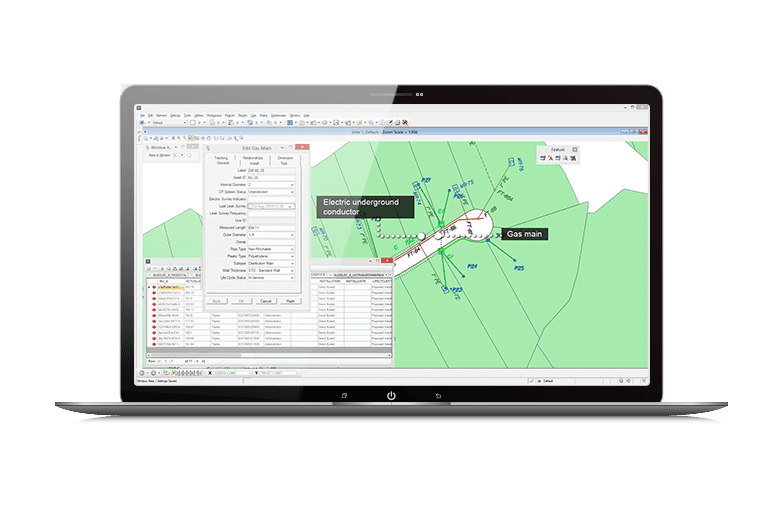Click the P25 label on the map

[x=519, y=268]
